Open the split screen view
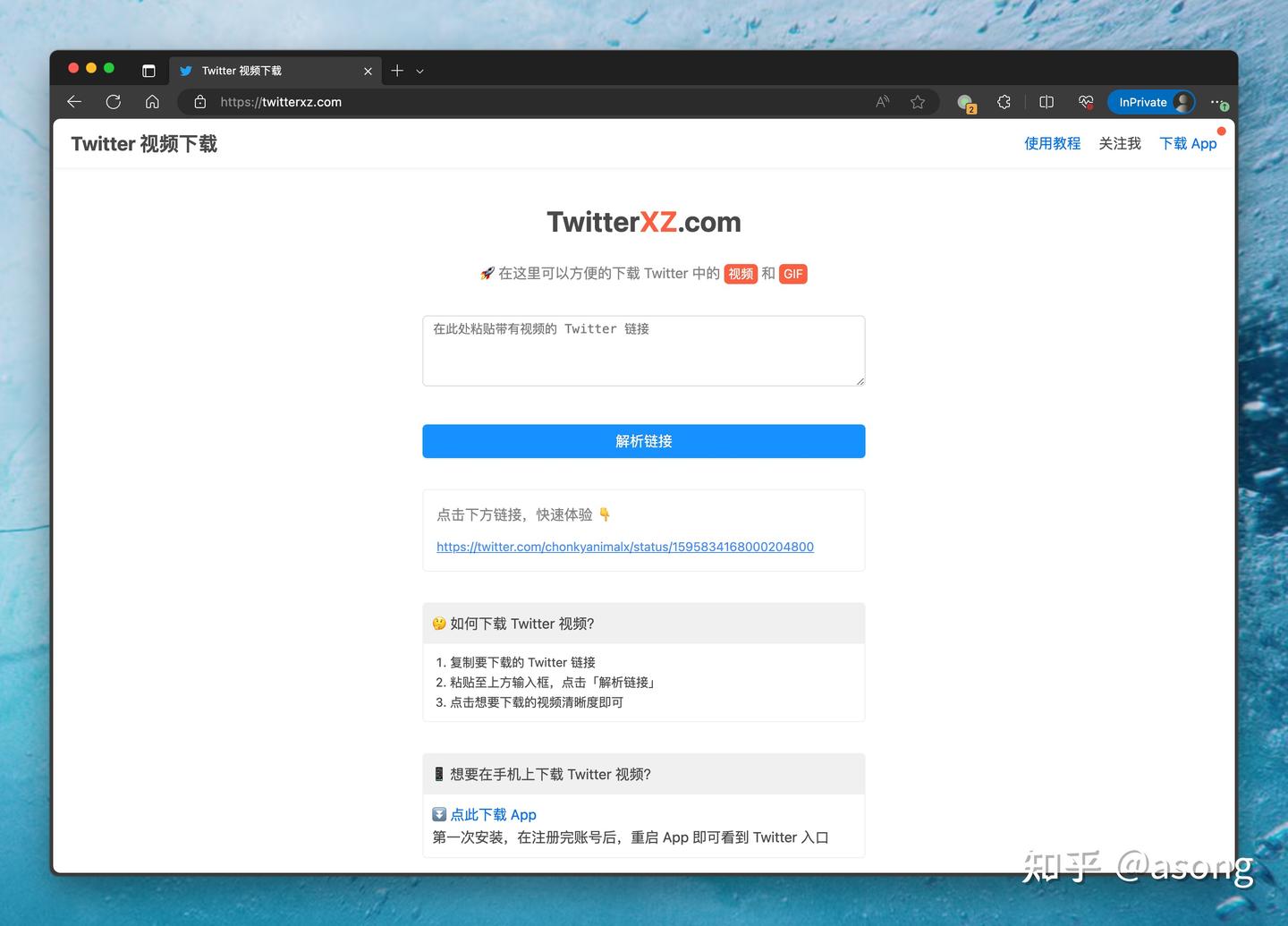The width and height of the screenshot is (1288, 926). pos(1046,101)
